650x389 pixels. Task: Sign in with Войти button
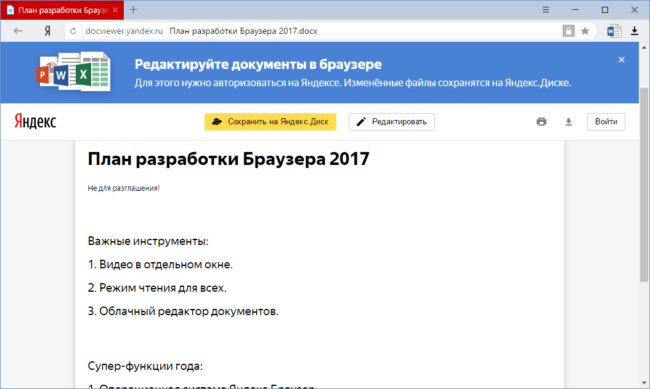[606, 122]
